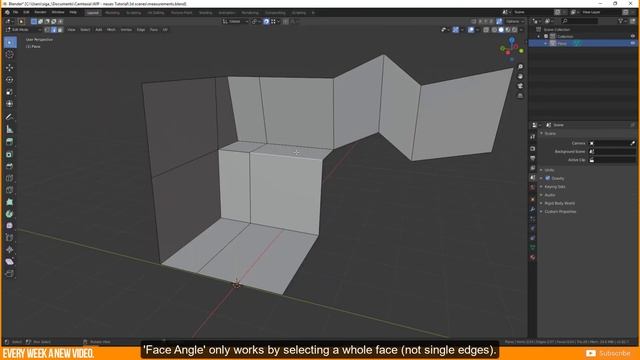640x360 pixels.
Task: Open the Material properties tab
Action: pos(533,258)
